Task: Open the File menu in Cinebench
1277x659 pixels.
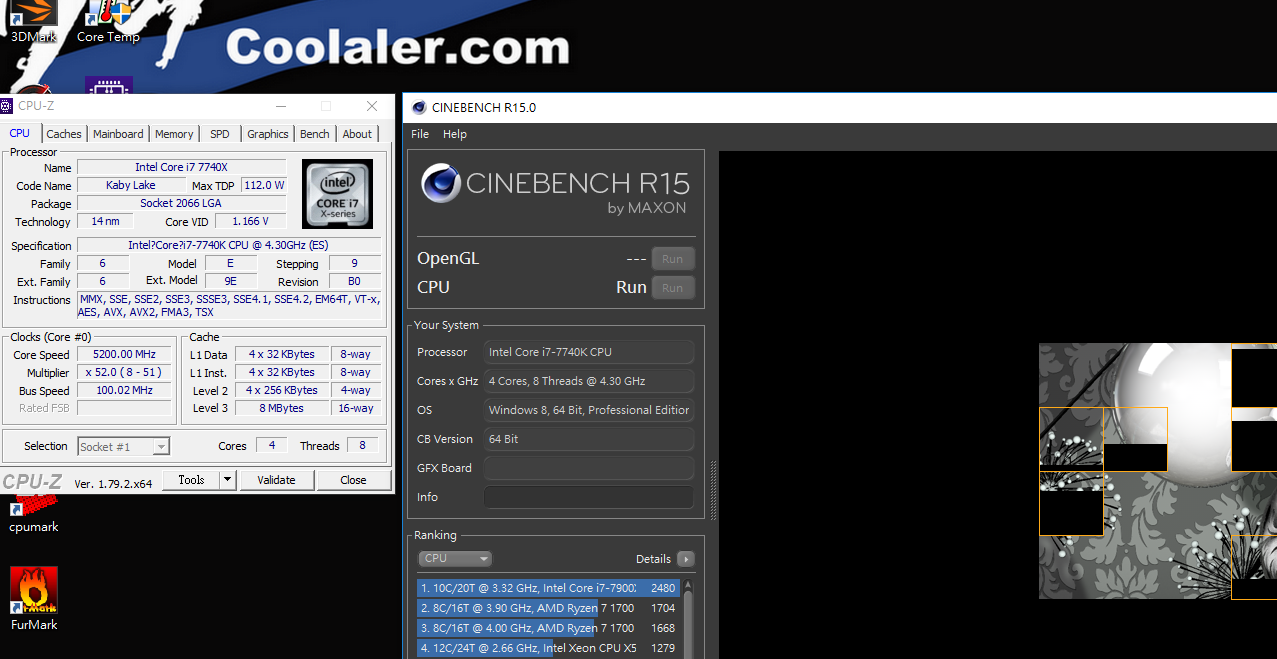Action: pos(420,134)
